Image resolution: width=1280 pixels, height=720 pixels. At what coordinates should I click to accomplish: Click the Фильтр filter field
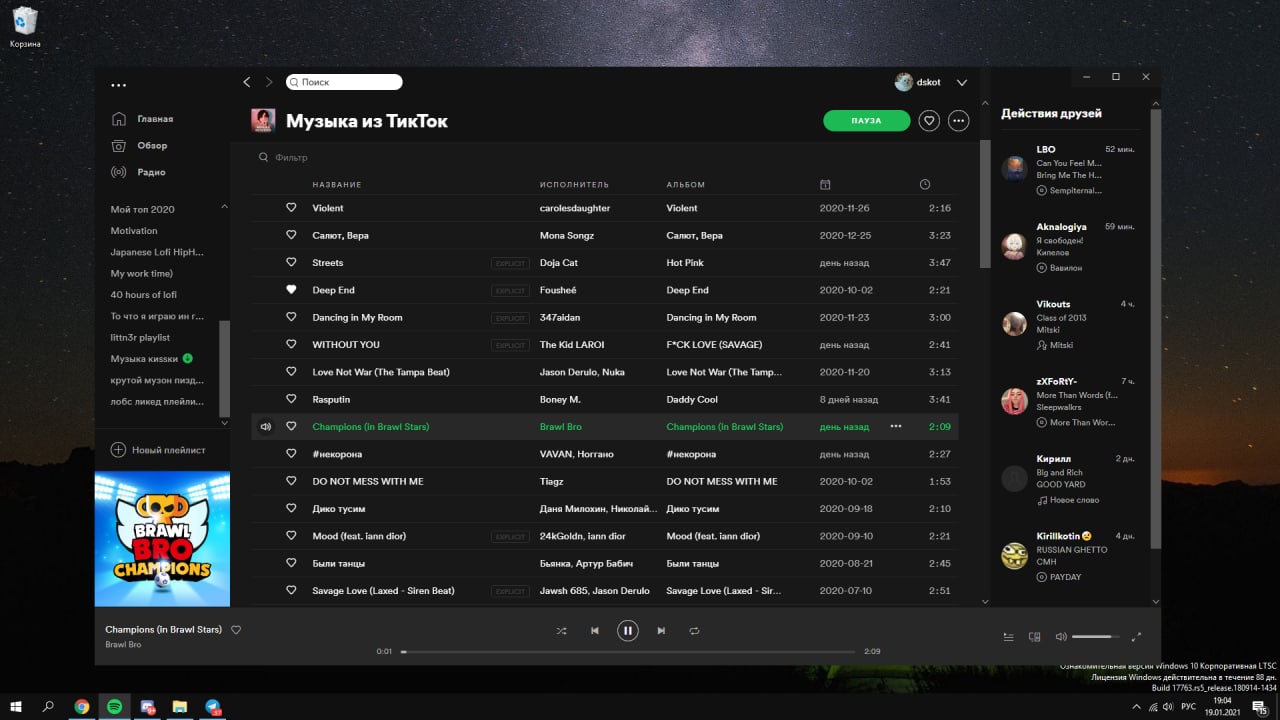click(291, 157)
